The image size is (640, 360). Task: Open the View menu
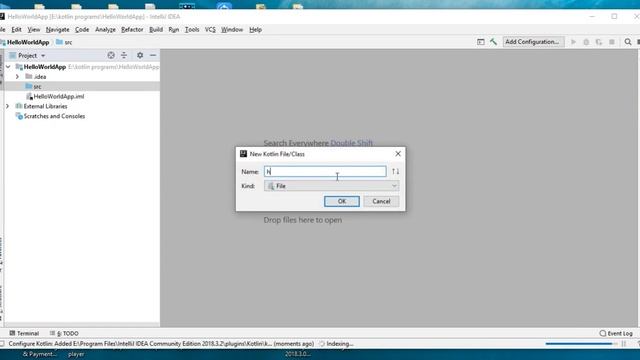(x=34, y=29)
